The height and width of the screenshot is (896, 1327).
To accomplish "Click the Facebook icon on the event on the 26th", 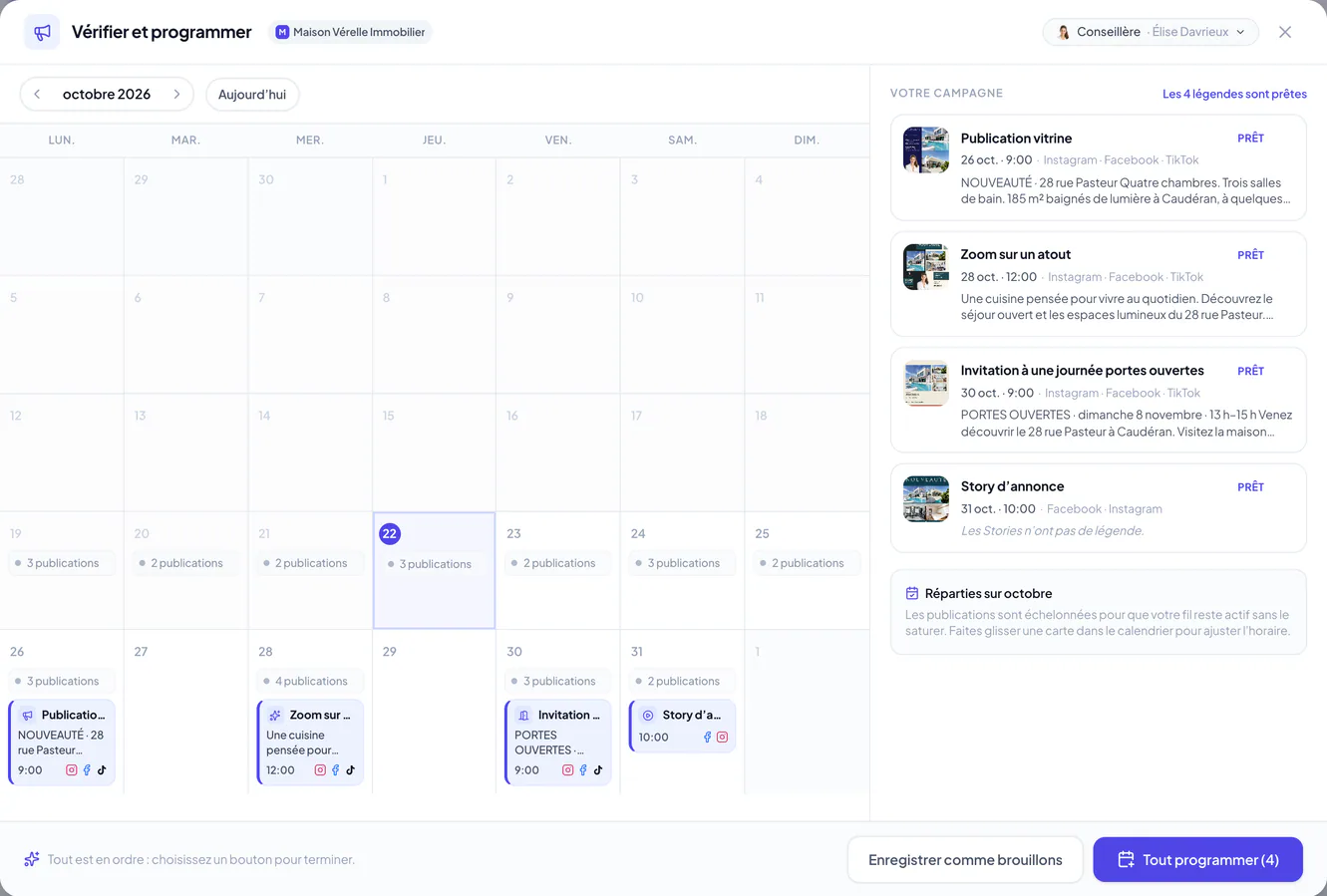I will [x=87, y=770].
